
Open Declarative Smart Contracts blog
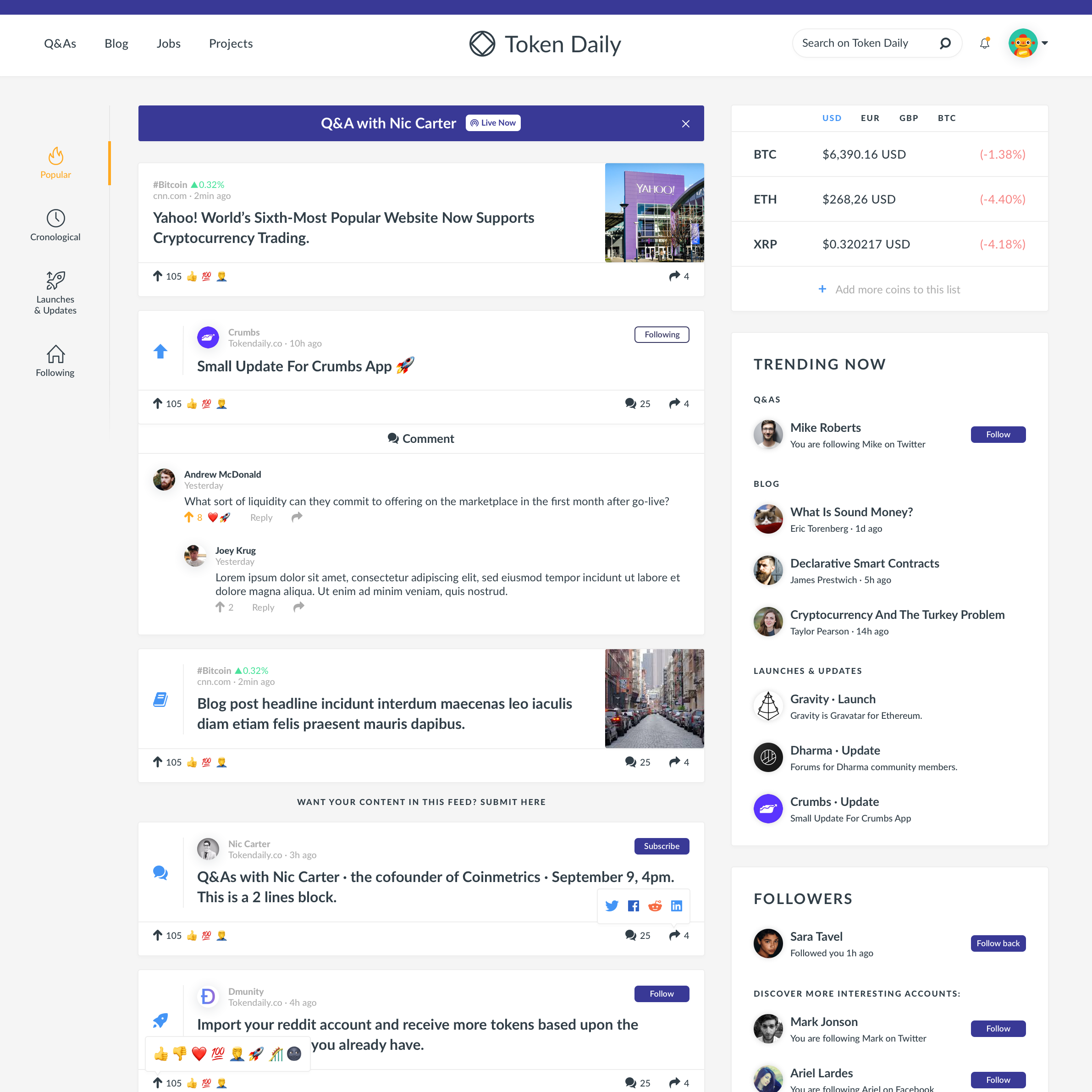pos(864,563)
